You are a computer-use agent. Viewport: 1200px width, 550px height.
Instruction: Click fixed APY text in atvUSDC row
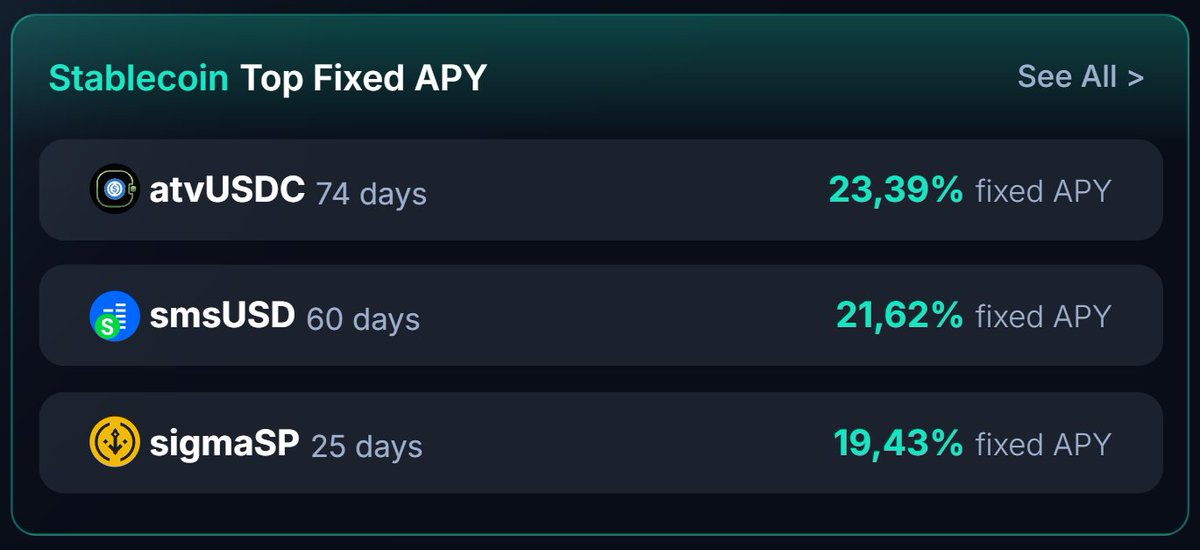[1043, 190]
